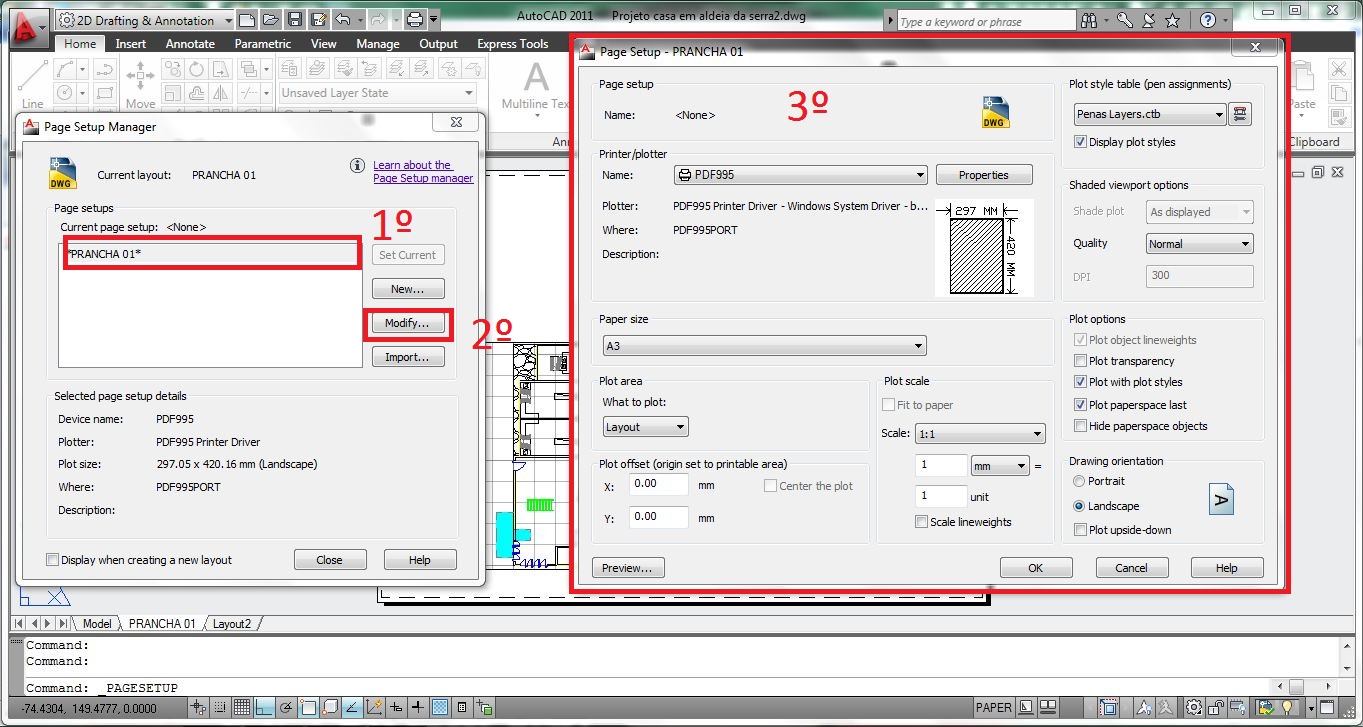Click the Save icon in Quick Access toolbar

(293, 19)
